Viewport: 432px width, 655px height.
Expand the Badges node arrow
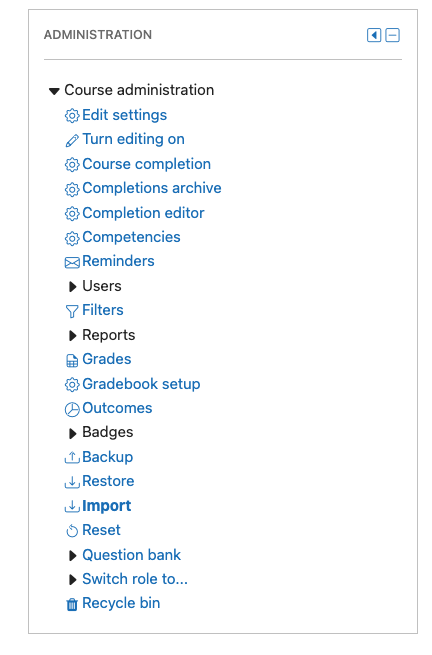(x=72, y=434)
